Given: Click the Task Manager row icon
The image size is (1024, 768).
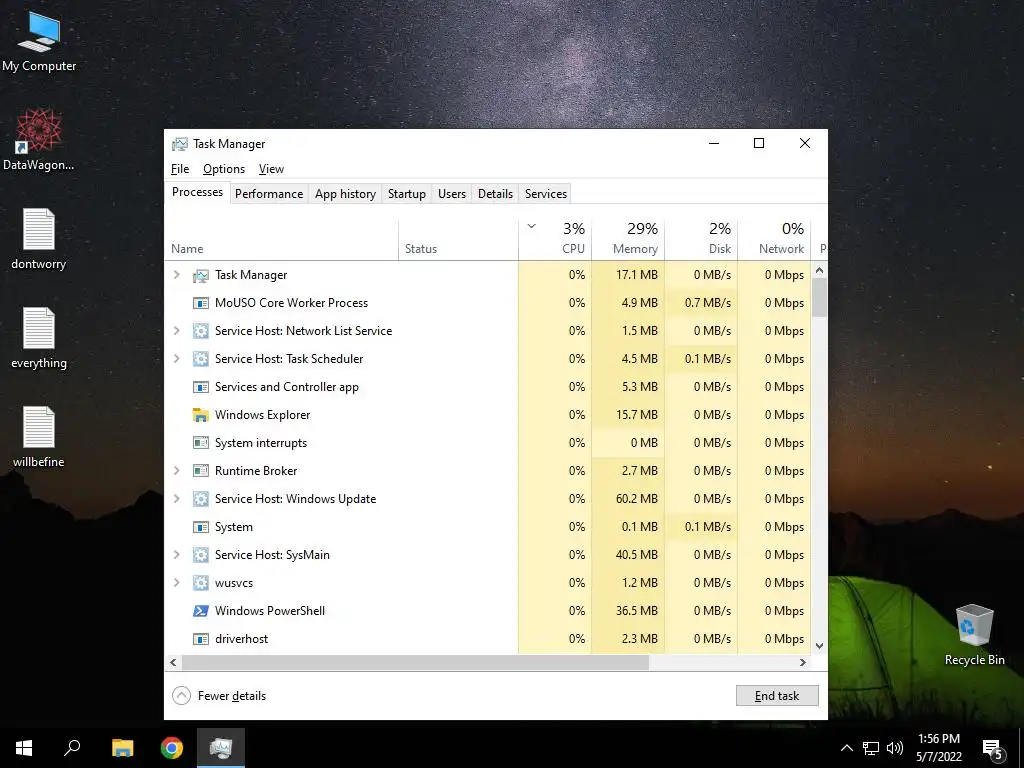Looking at the screenshot, I should click(200, 276).
